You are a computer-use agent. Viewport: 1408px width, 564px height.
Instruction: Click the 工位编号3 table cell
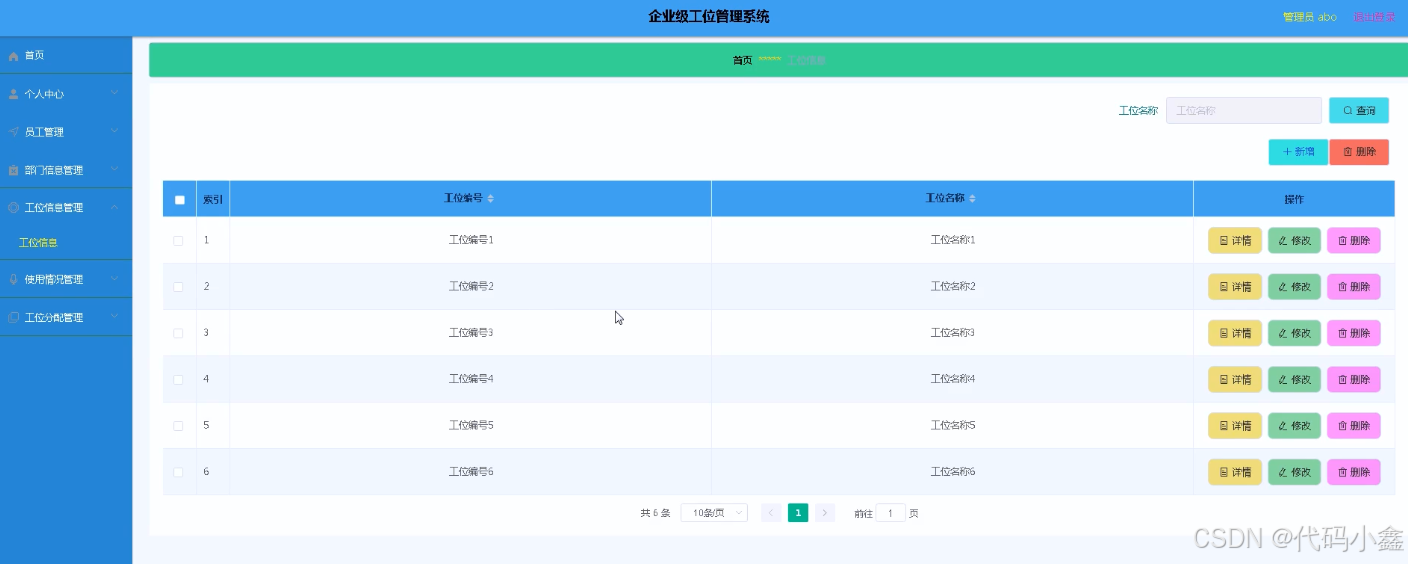[471, 333]
